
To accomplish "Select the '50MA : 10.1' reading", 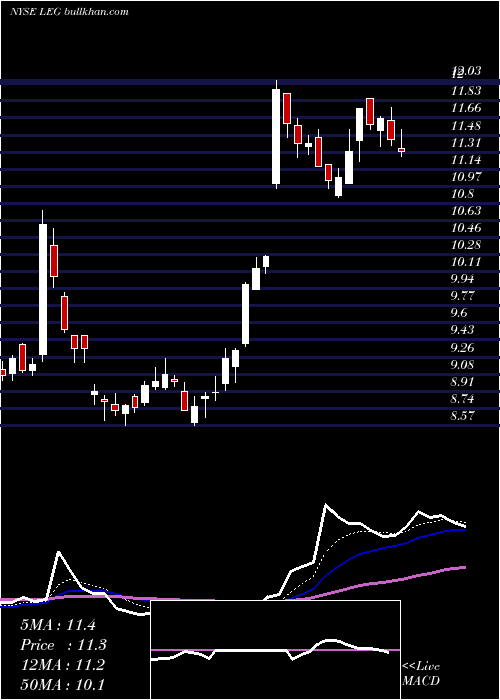I will coord(63,685).
